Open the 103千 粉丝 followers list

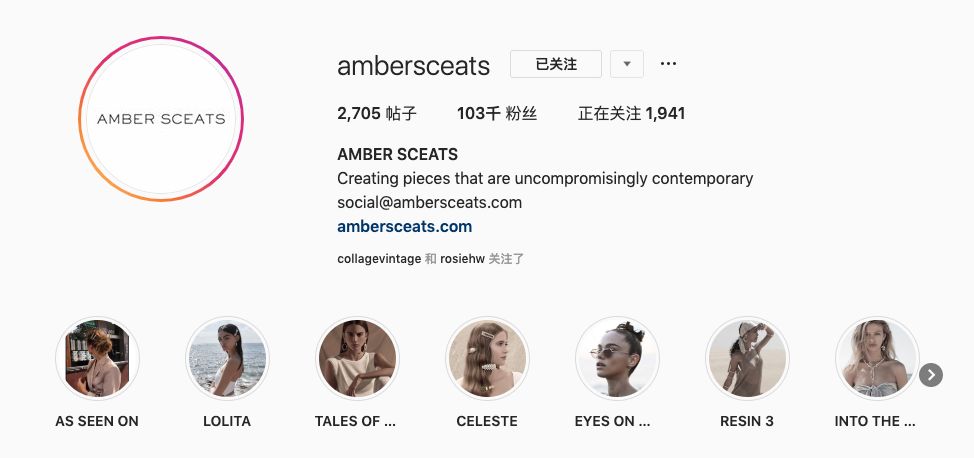click(497, 114)
